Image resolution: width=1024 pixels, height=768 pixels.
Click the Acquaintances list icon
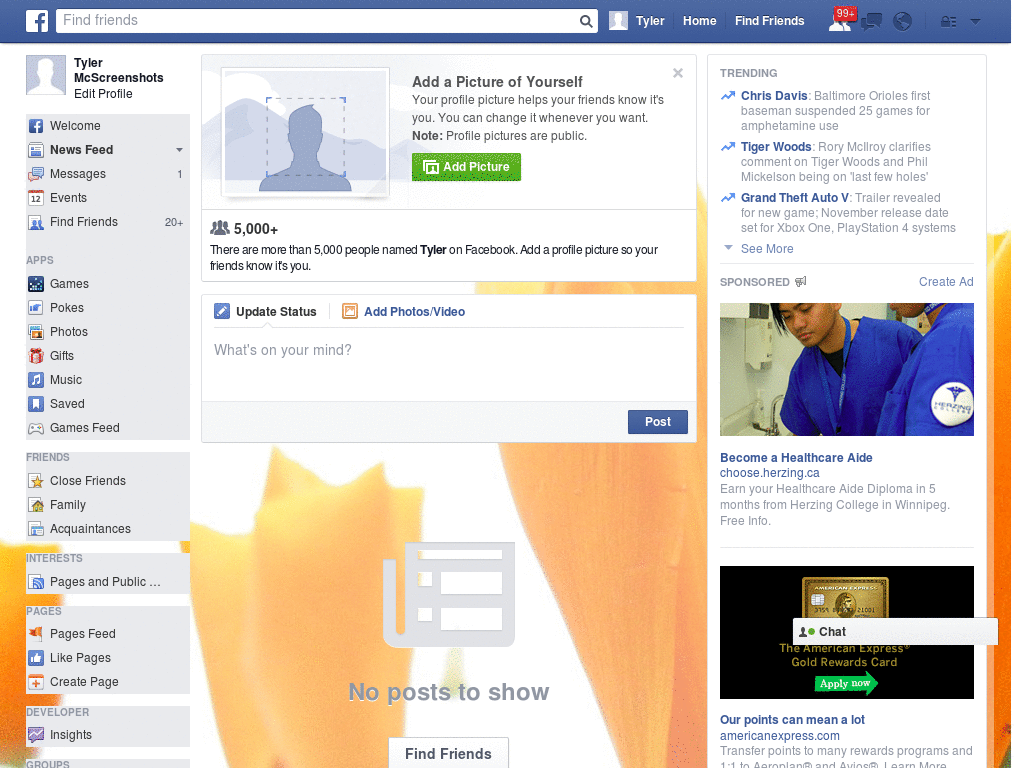click(x=36, y=529)
